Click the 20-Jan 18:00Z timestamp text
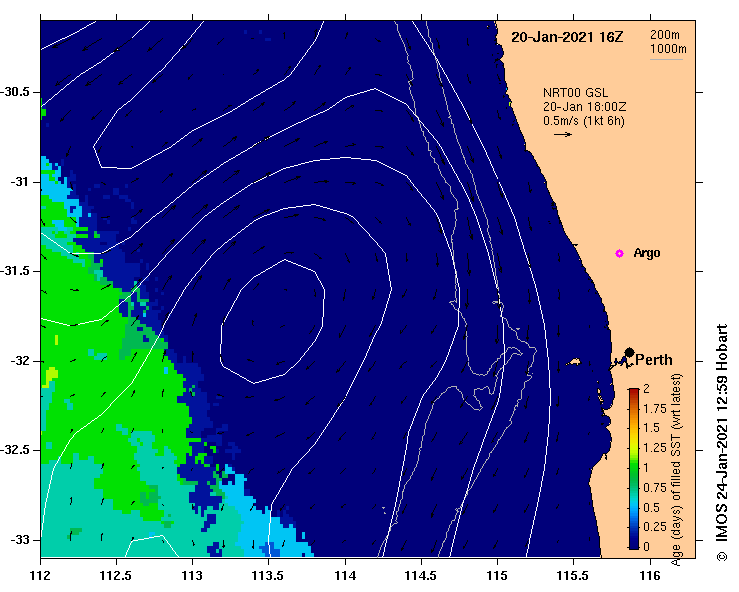The image size is (739, 592). point(584,107)
